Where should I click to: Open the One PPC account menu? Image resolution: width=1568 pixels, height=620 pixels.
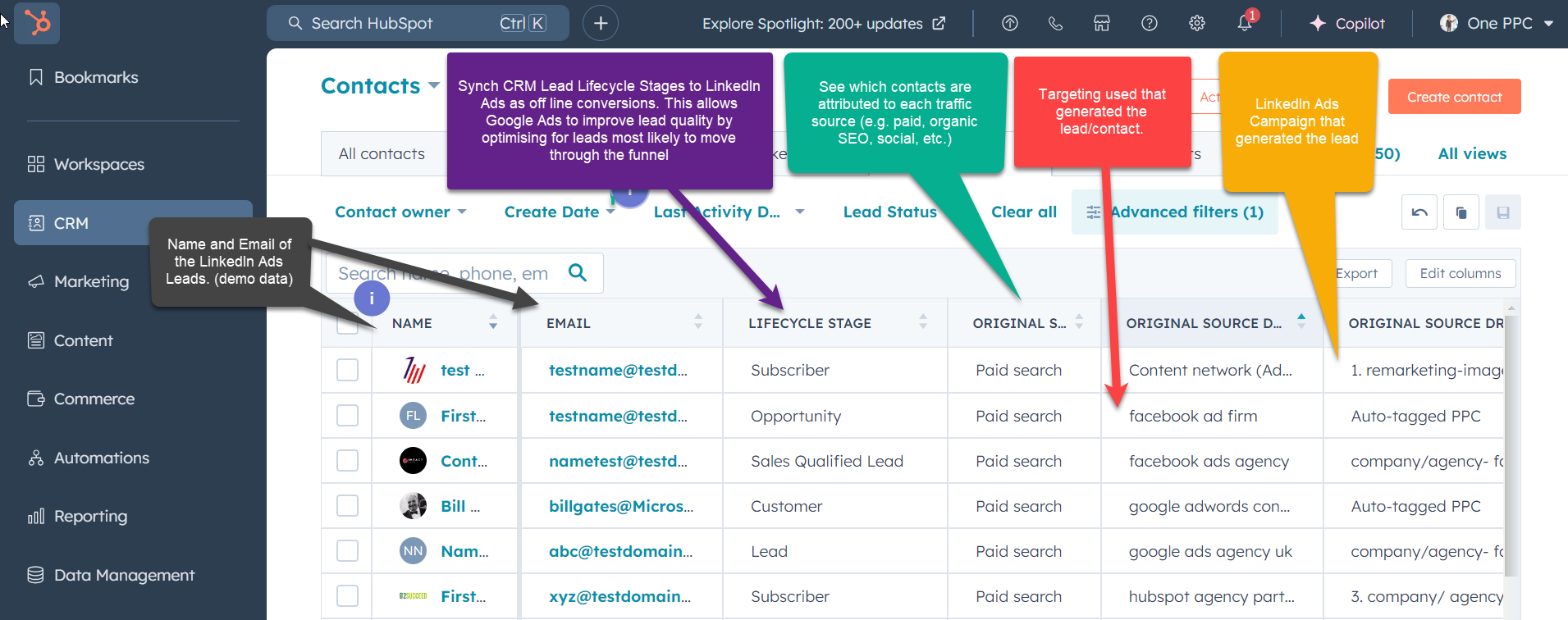pos(1497,23)
